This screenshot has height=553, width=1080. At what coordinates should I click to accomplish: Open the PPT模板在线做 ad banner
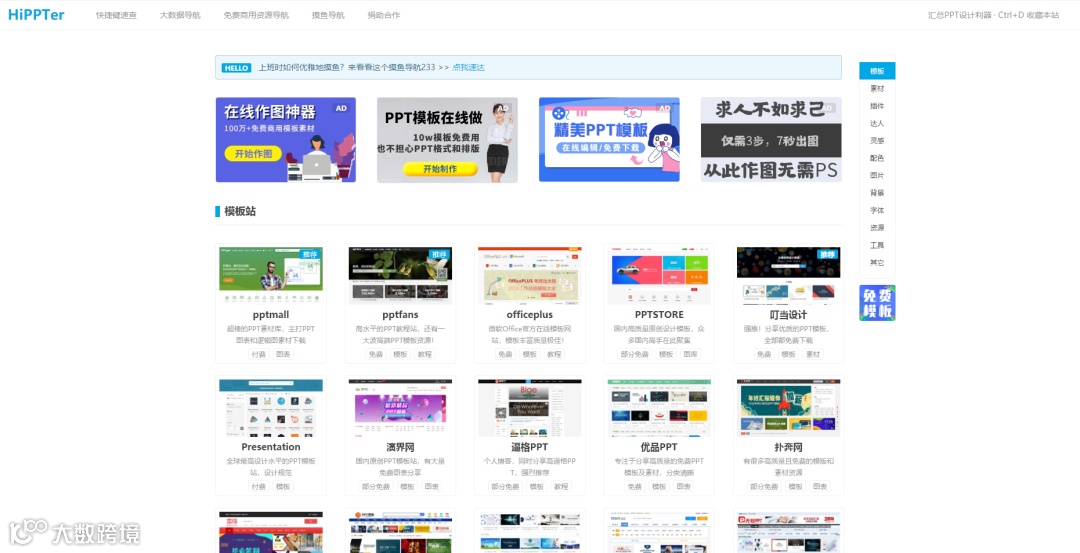447,140
